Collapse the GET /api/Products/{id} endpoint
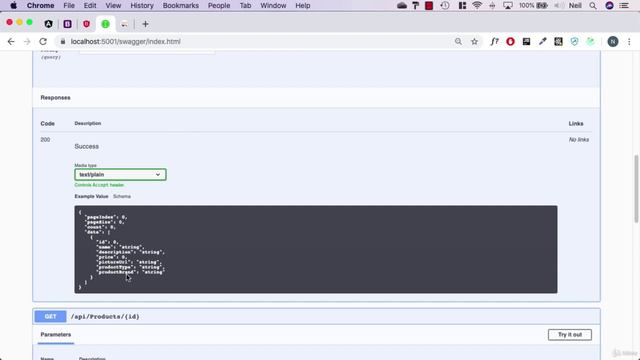This screenshot has width=640, height=360. pyautogui.click(x=316, y=317)
